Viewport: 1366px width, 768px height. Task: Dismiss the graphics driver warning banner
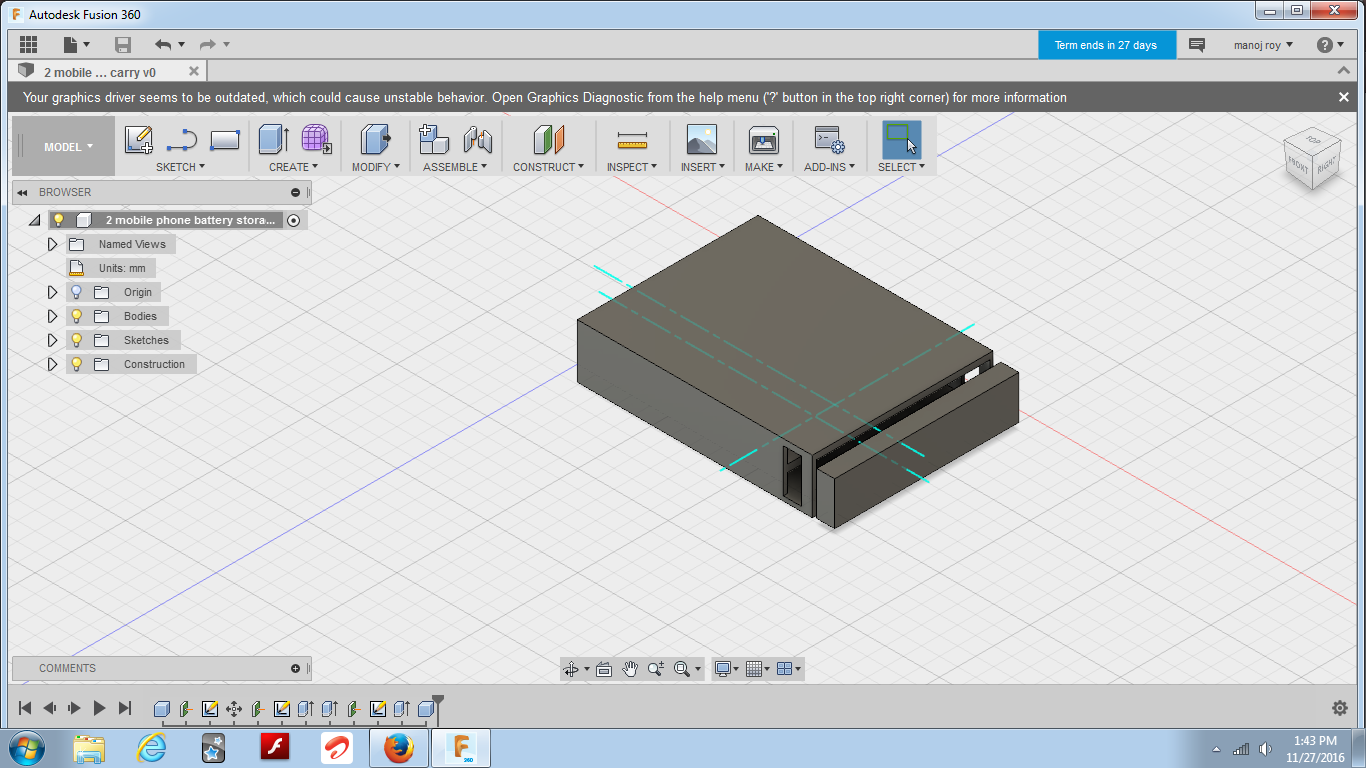pyautogui.click(x=1344, y=97)
